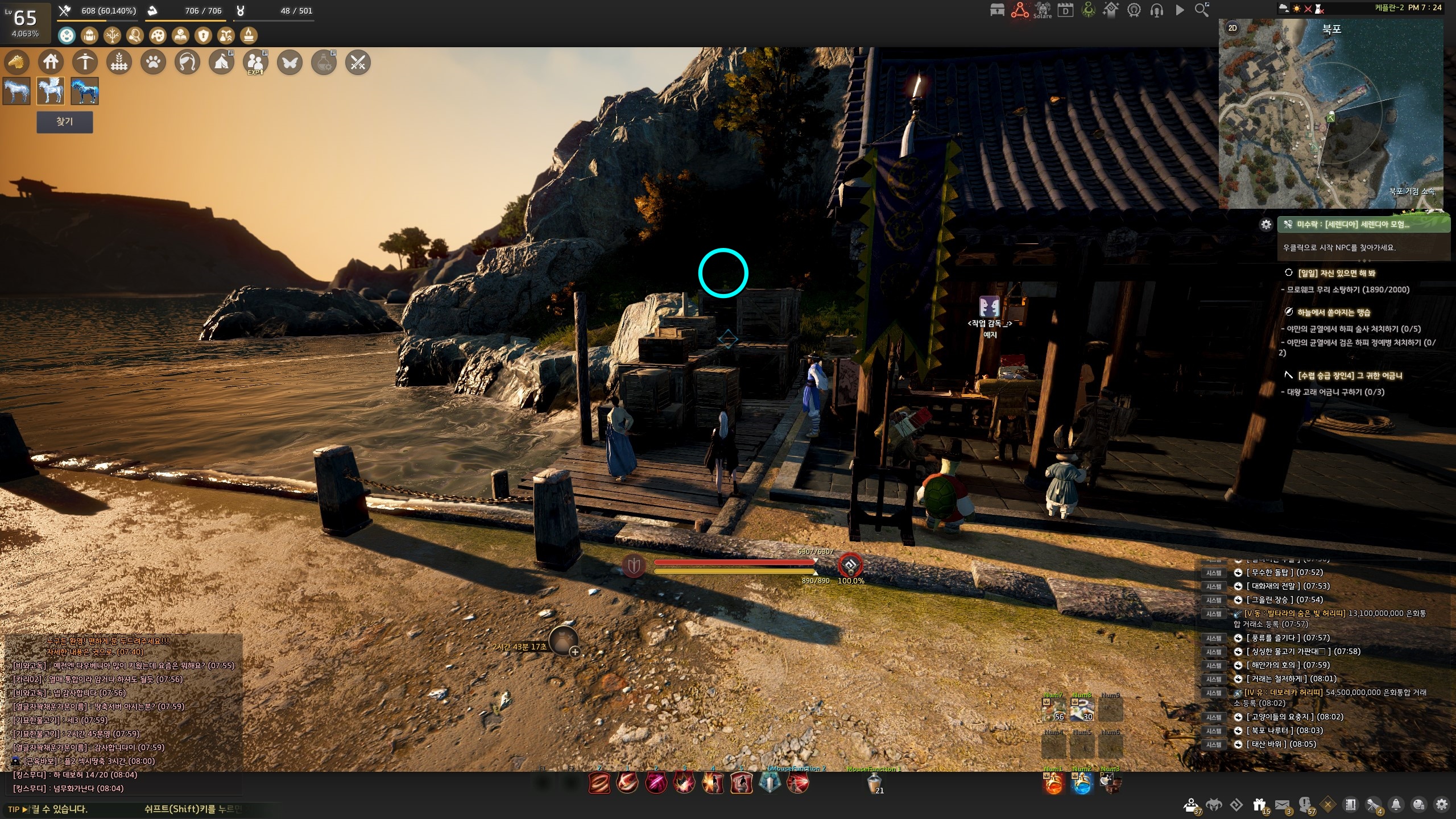Viewport: 1456px width, 819px height.
Task: Open the horse mount icon
Action: click(x=16, y=62)
